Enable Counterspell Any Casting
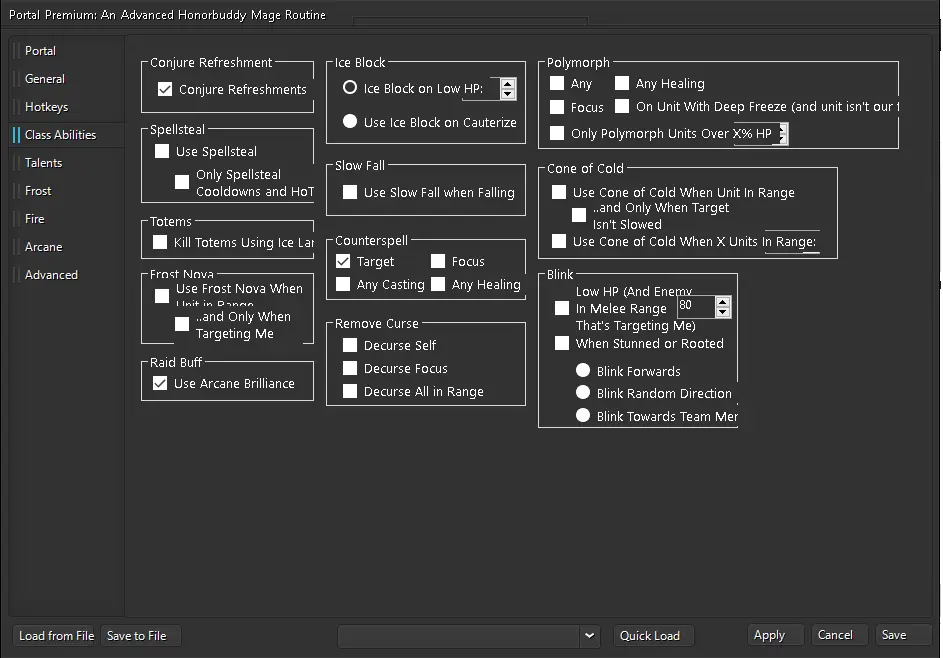Screen dimensions: 943x658 [x=343, y=284]
